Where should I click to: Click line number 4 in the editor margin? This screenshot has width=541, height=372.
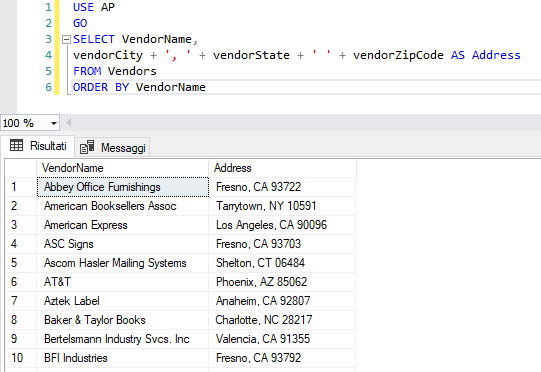(48, 55)
